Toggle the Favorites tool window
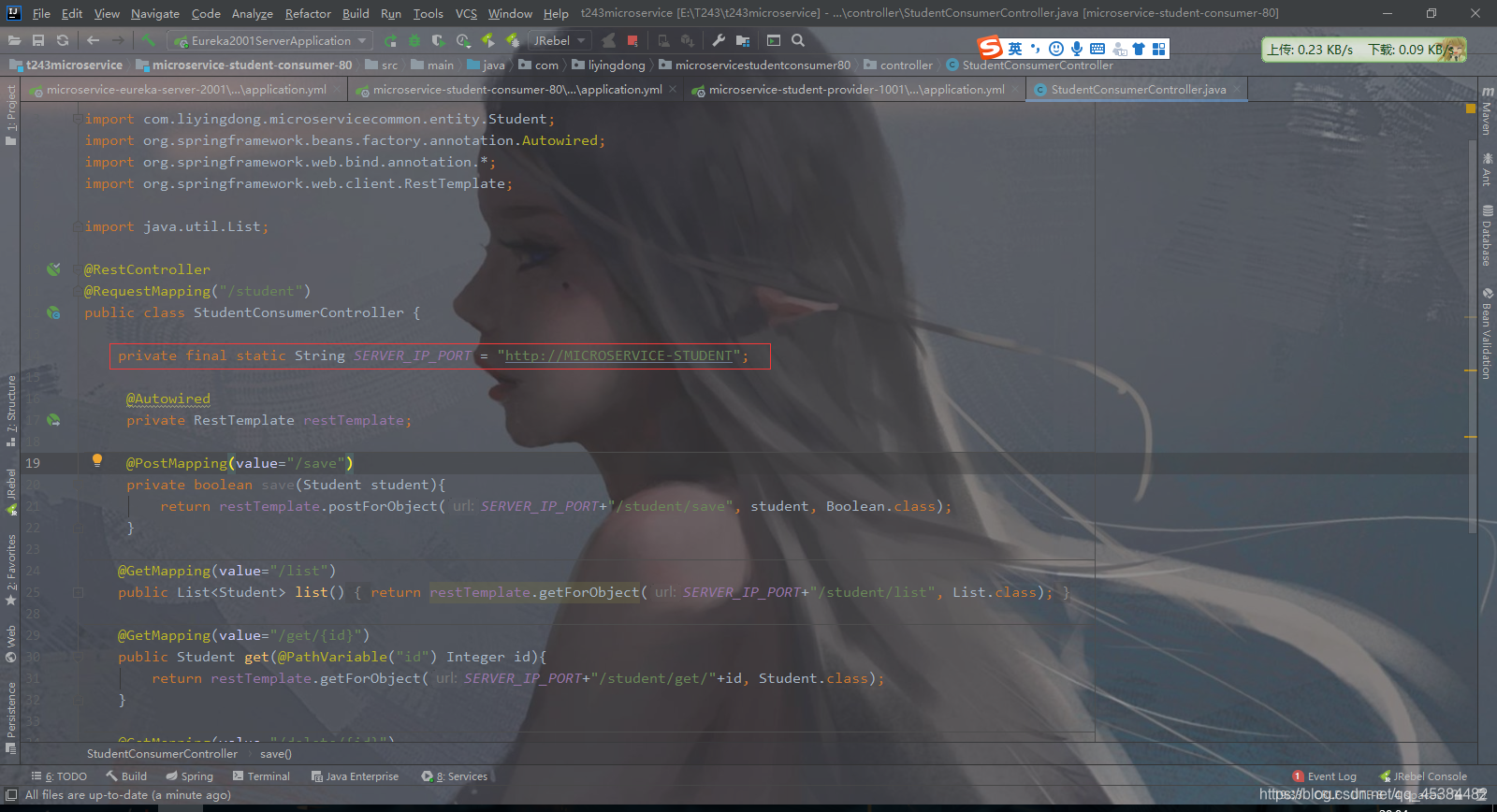1497x812 pixels. [x=11, y=570]
